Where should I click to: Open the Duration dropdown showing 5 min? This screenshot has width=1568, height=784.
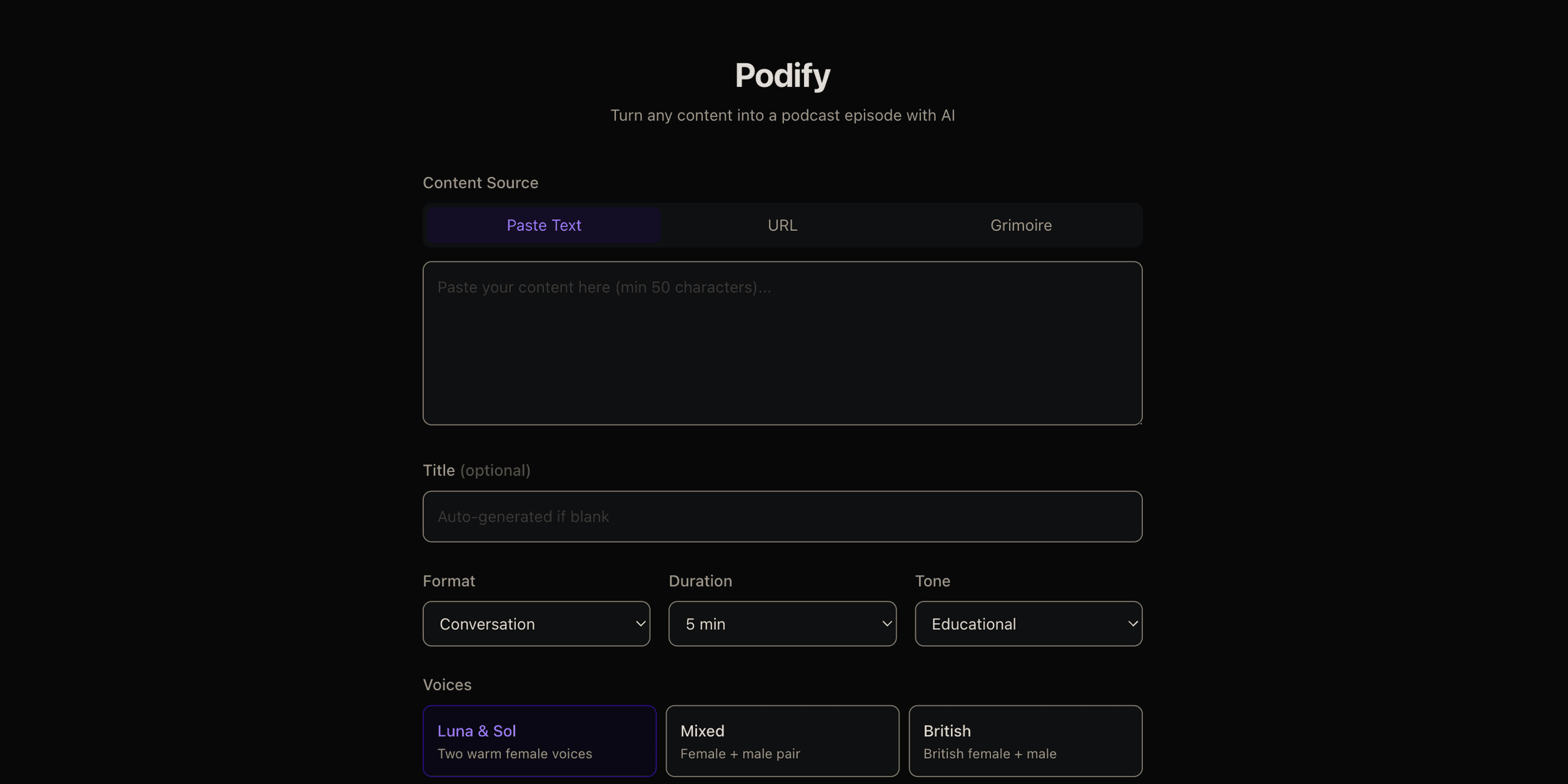point(782,623)
